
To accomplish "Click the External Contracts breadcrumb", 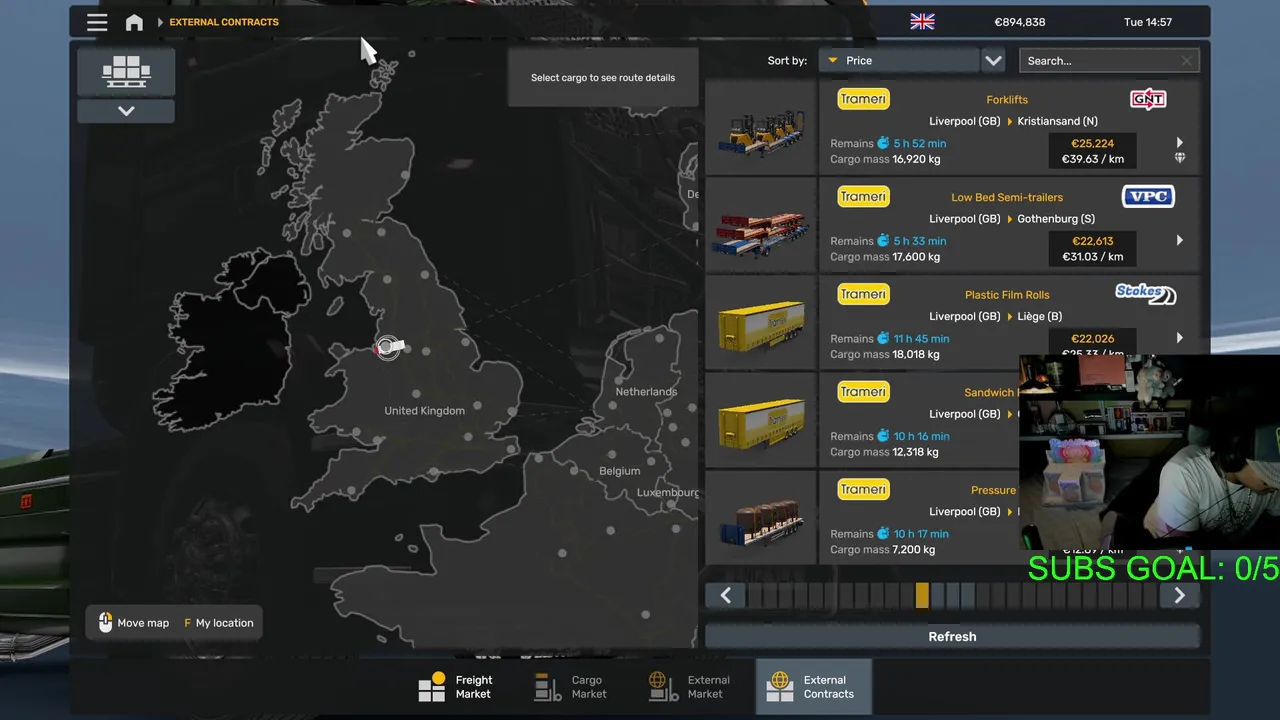I will tap(224, 22).
